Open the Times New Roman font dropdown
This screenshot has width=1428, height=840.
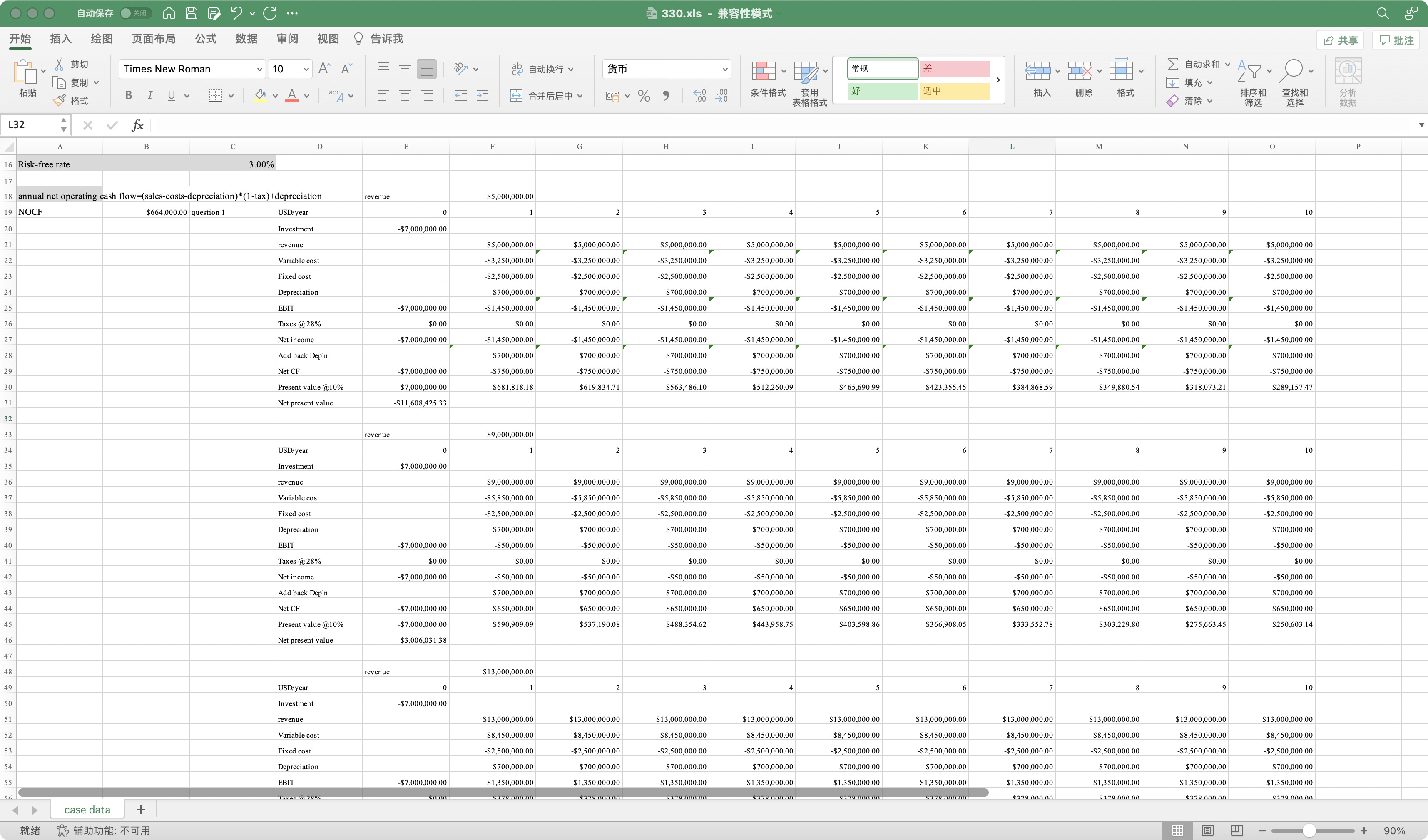pos(259,69)
